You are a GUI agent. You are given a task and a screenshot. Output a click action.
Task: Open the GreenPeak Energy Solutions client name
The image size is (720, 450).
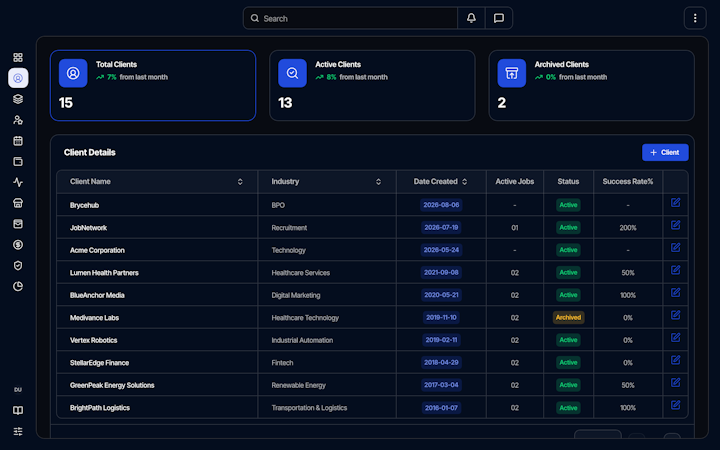112,385
